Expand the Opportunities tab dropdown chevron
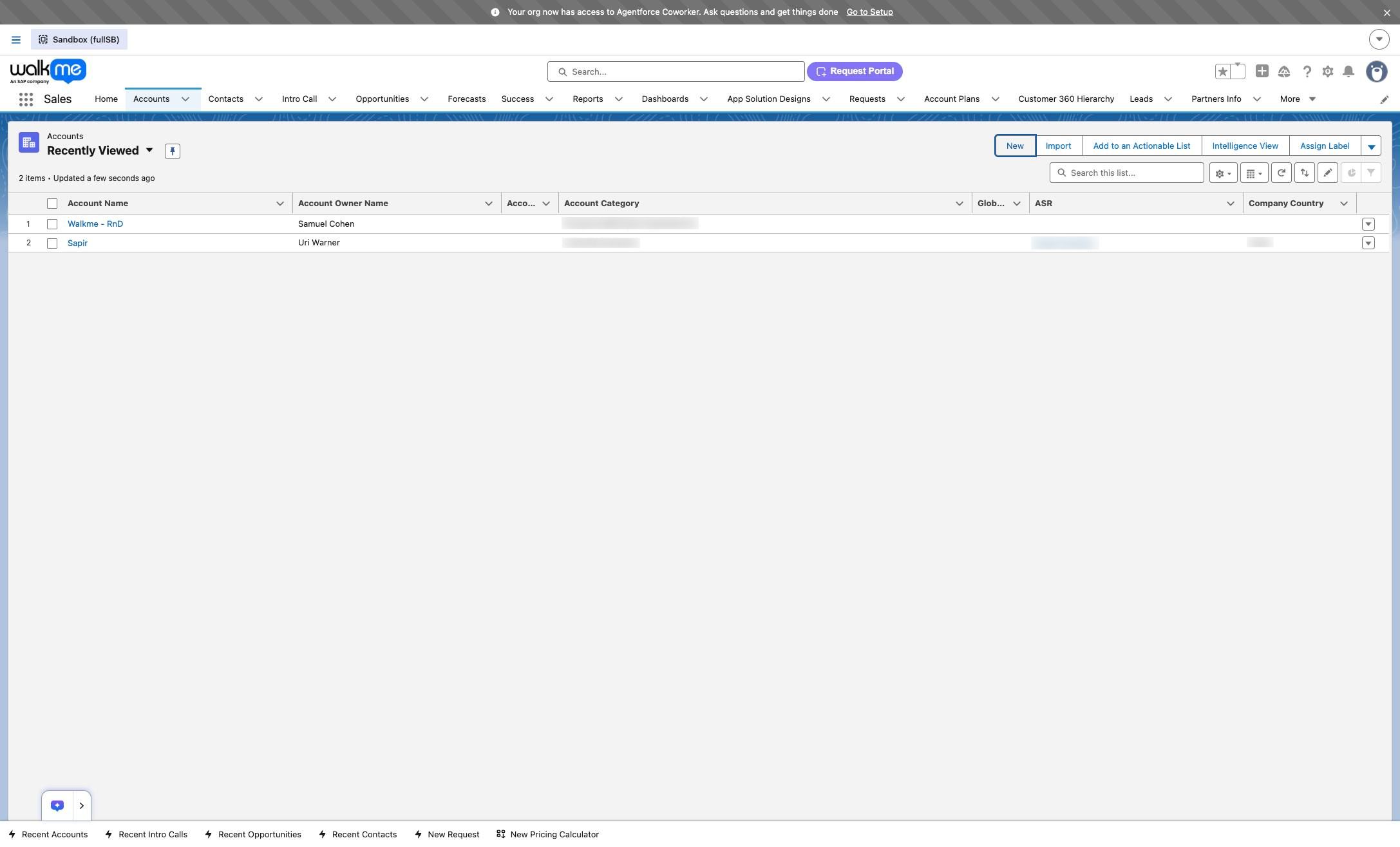 424,99
